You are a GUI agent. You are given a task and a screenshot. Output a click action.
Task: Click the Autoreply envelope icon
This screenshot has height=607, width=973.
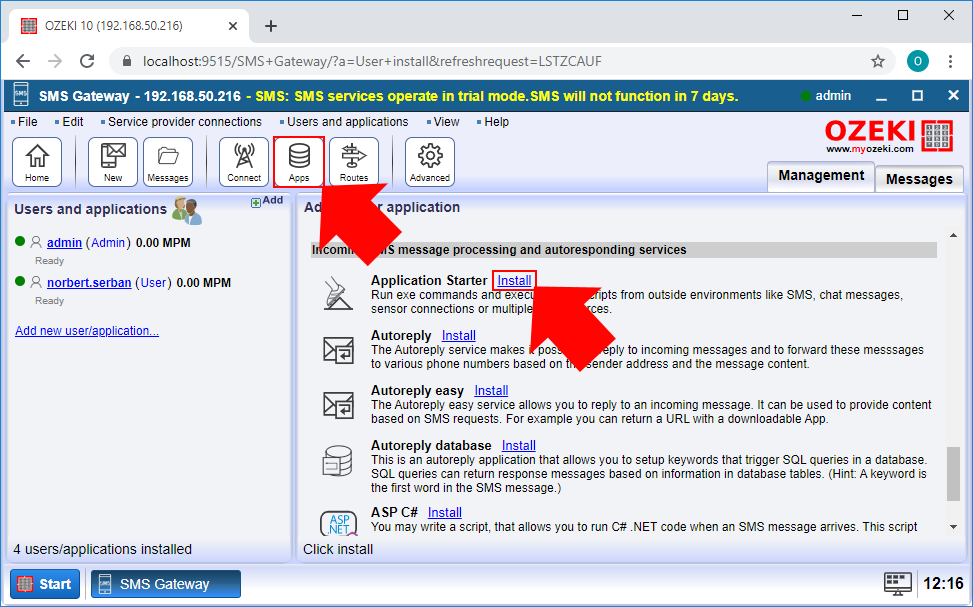click(x=338, y=350)
